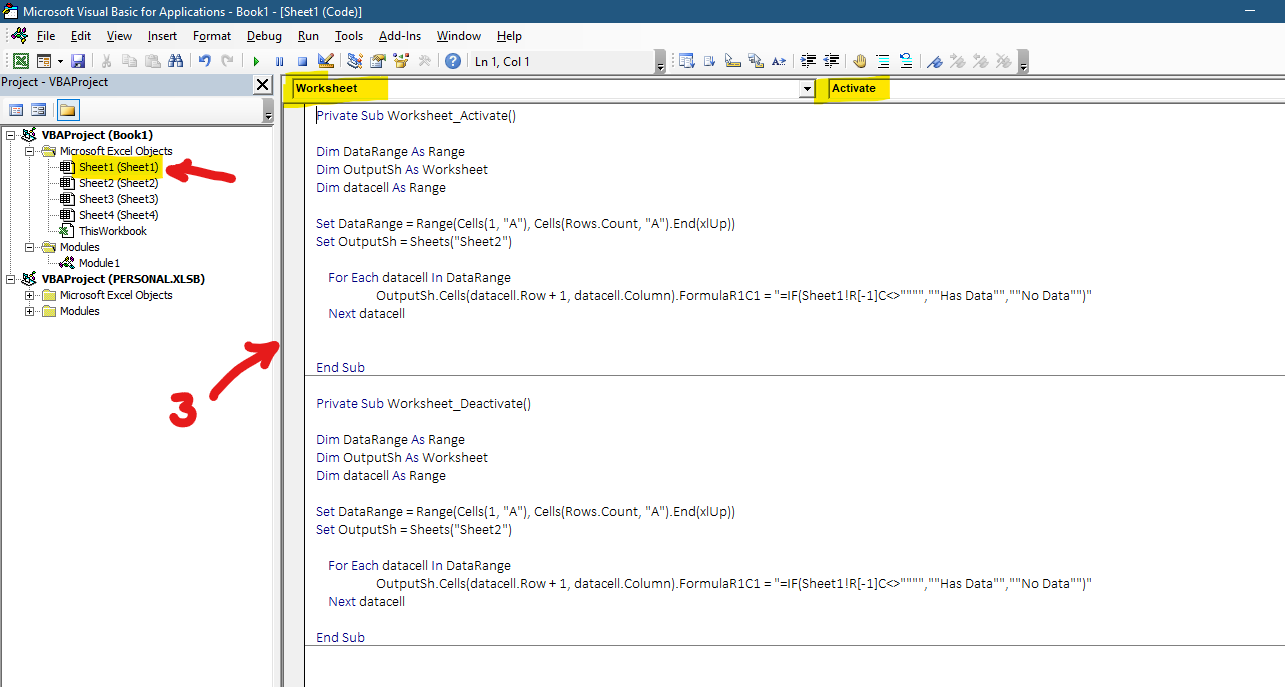This screenshot has height=687, width=1285.
Task: Open the Worksheet object dropdown arrow
Action: click(807, 89)
